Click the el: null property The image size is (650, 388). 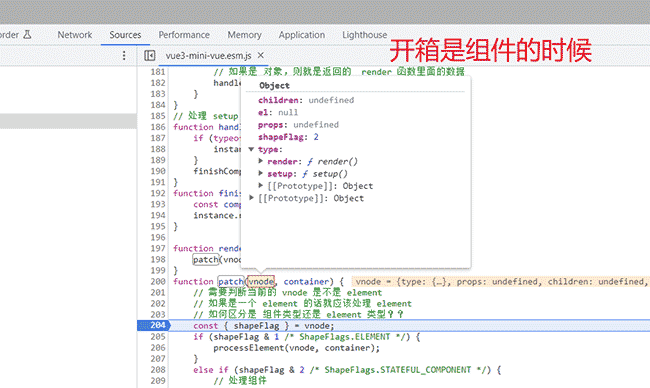278,112
